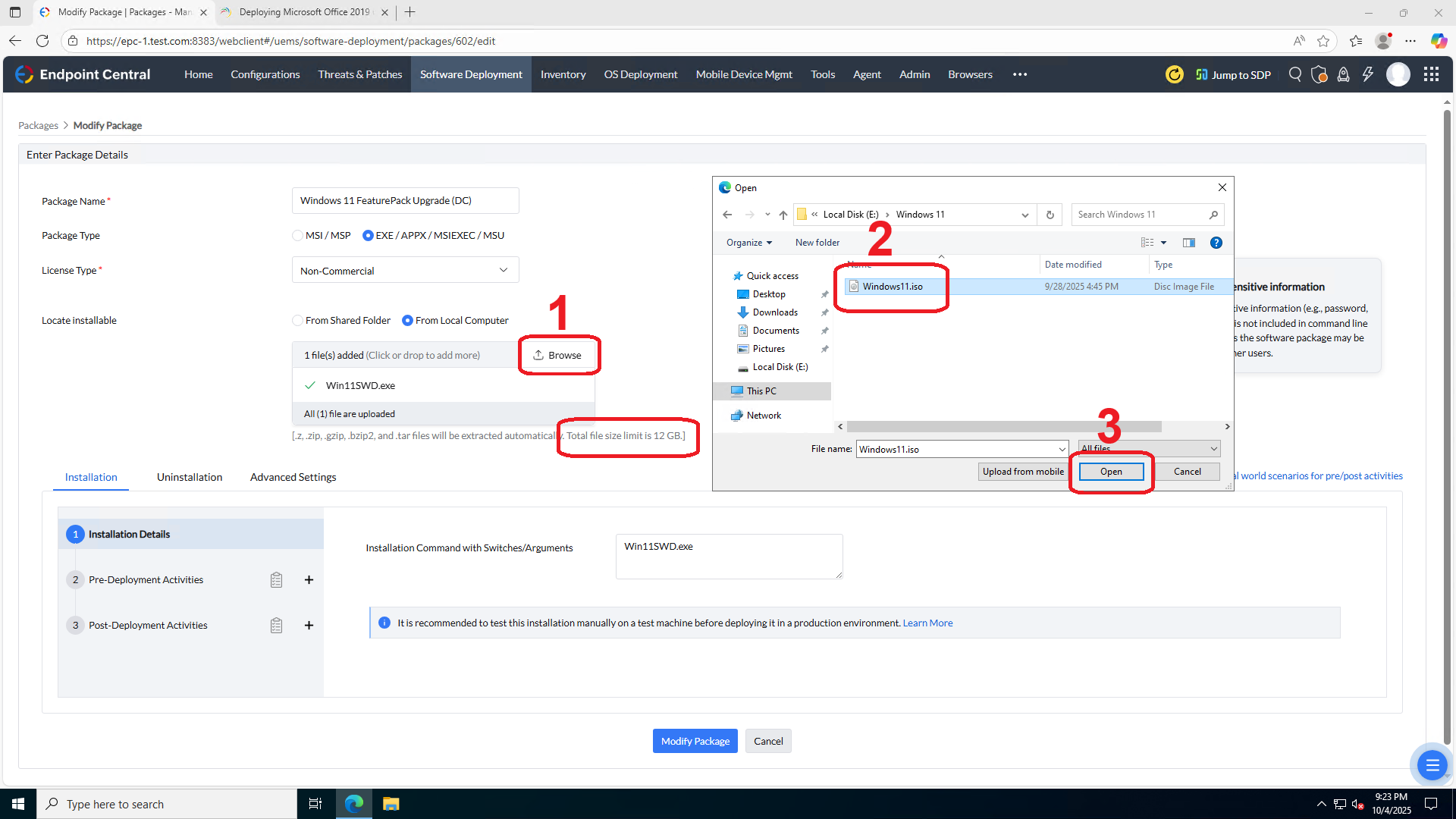The height and width of the screenshot is (819, 1456).
Task: Select the From Local Computer radio option
Action: click(x=408, y=321)
